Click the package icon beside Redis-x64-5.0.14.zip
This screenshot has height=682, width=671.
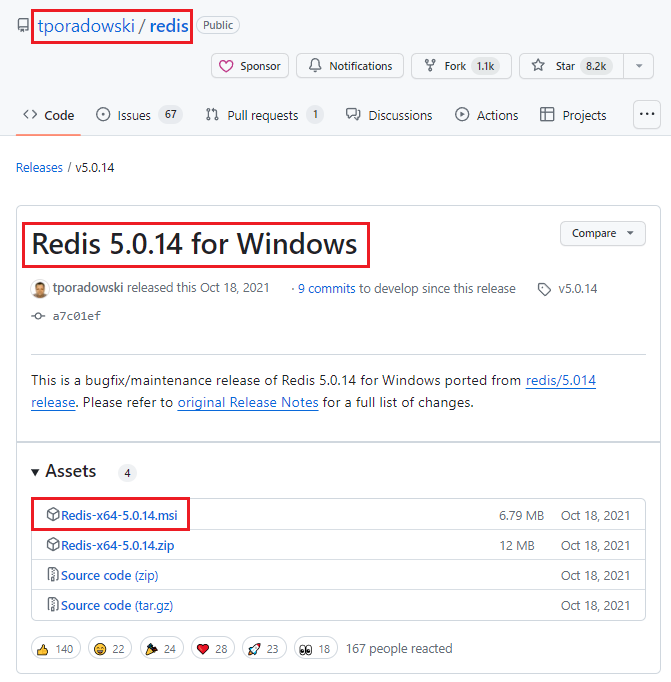[x=53, y=544]
